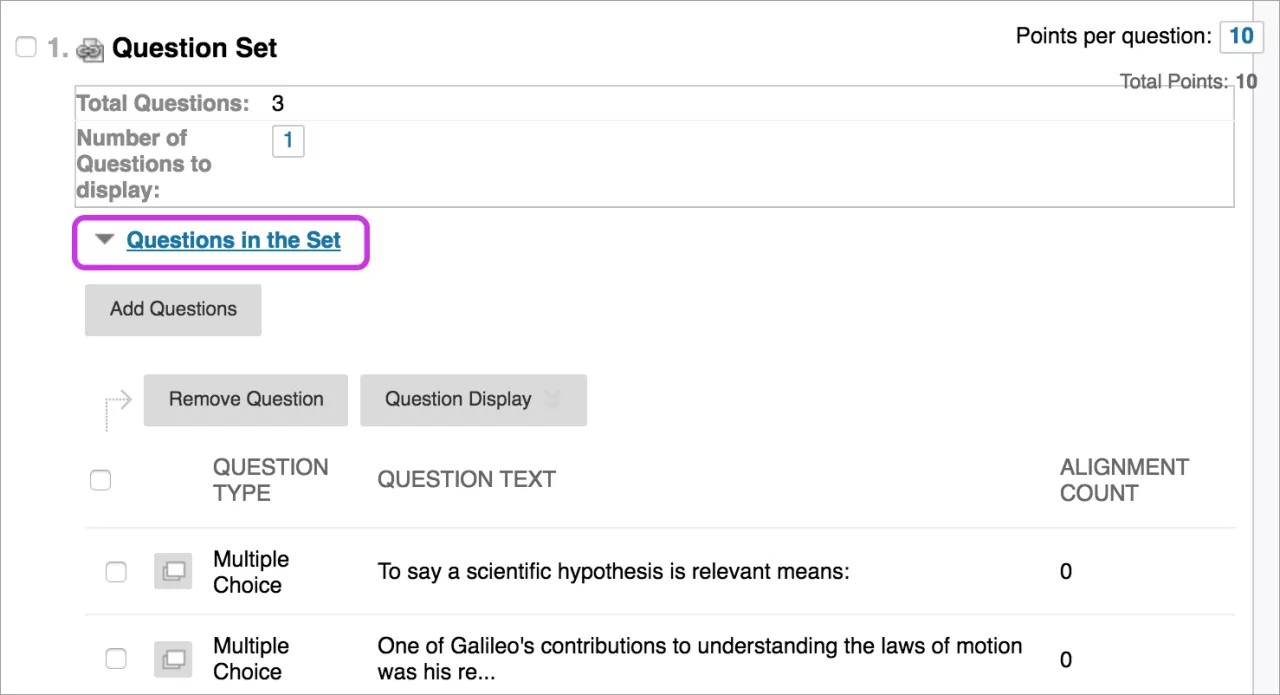Click the Question Set icon beside the title
The height and width of the screenshot is (695, 1280).
(x=91, y=47)
